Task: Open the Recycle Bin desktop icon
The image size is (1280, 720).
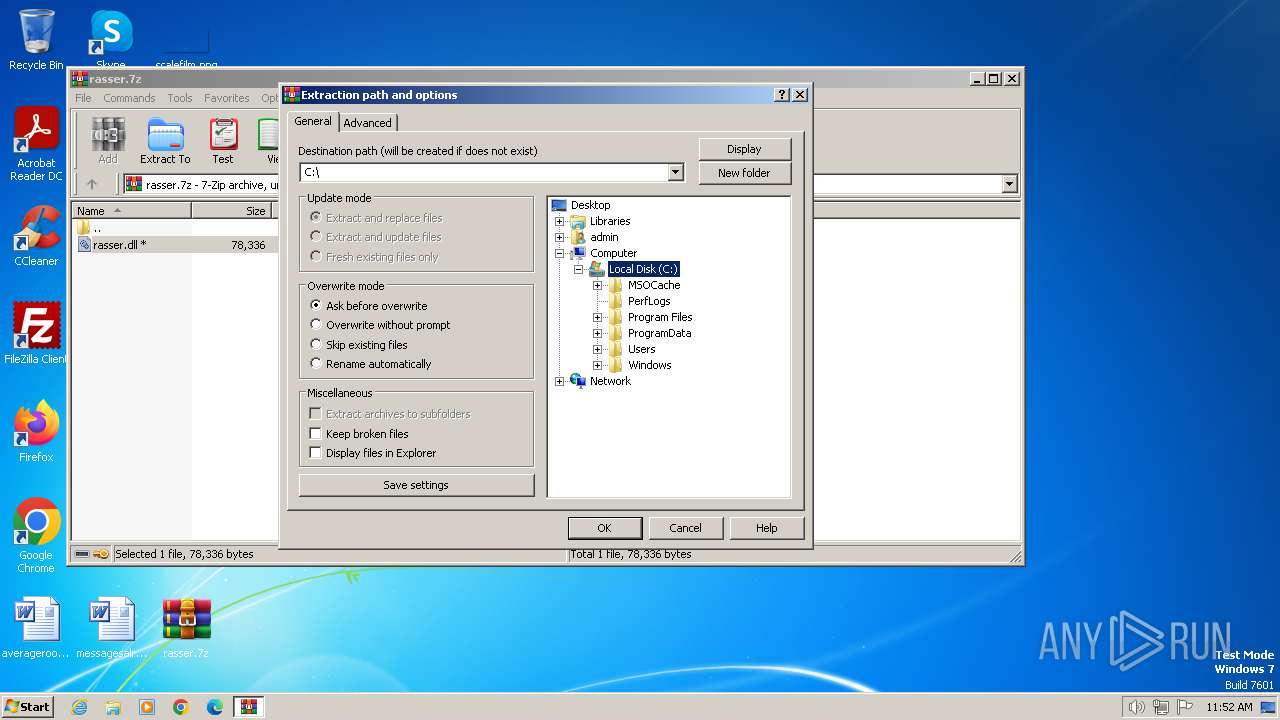Action: (36, 40)
